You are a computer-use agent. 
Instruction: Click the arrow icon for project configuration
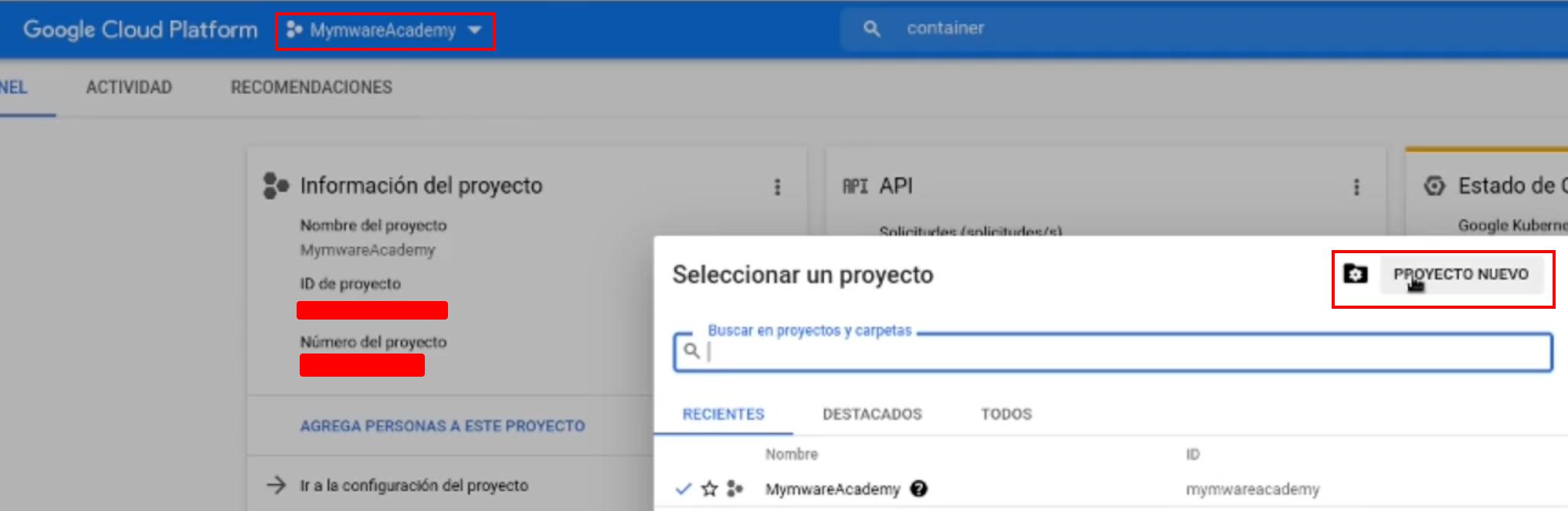tap(276, 486)
